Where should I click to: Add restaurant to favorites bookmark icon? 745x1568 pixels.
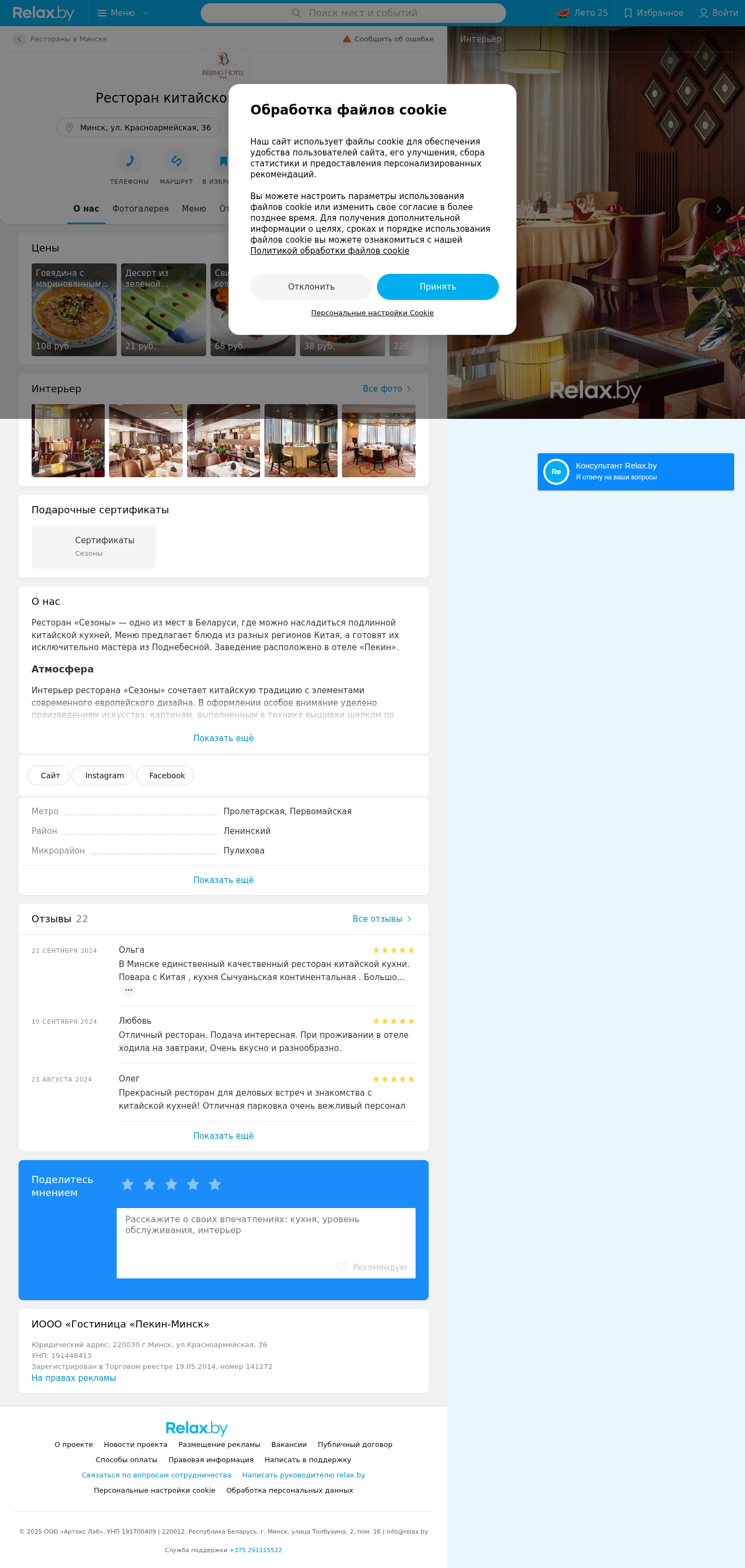coord(223,161)
